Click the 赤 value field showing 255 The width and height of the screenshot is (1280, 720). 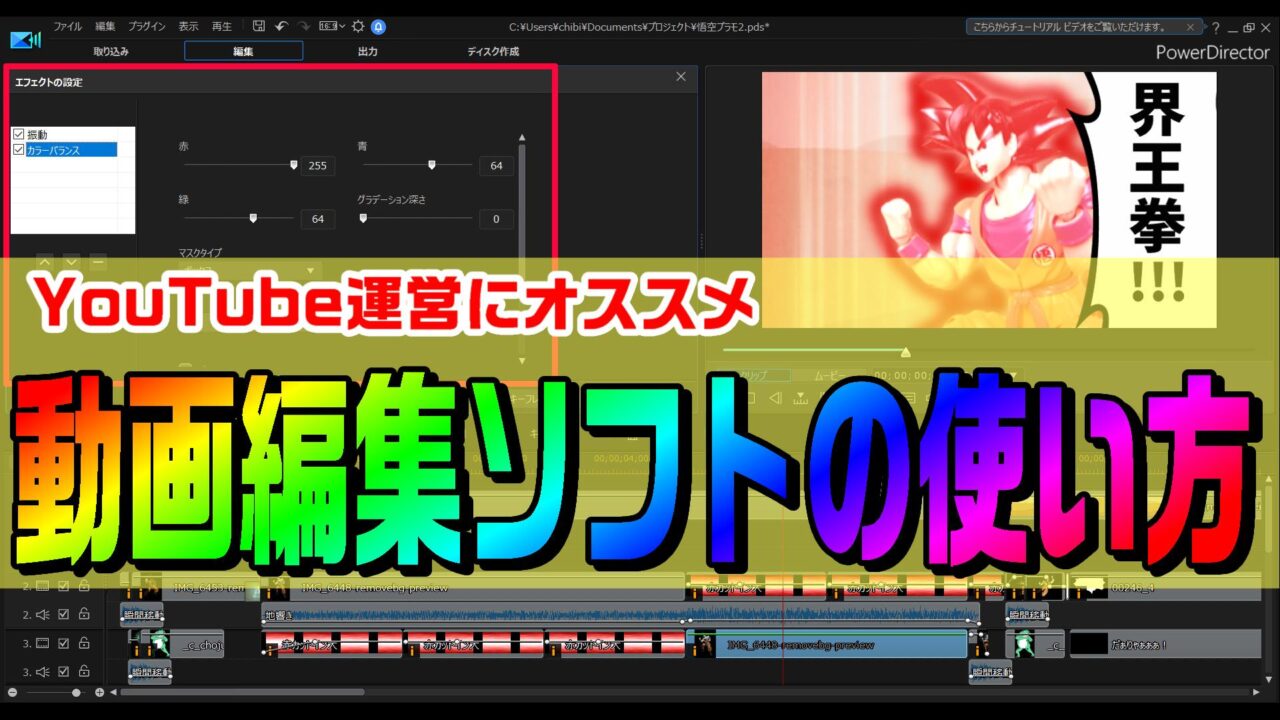tap(317, 166)
